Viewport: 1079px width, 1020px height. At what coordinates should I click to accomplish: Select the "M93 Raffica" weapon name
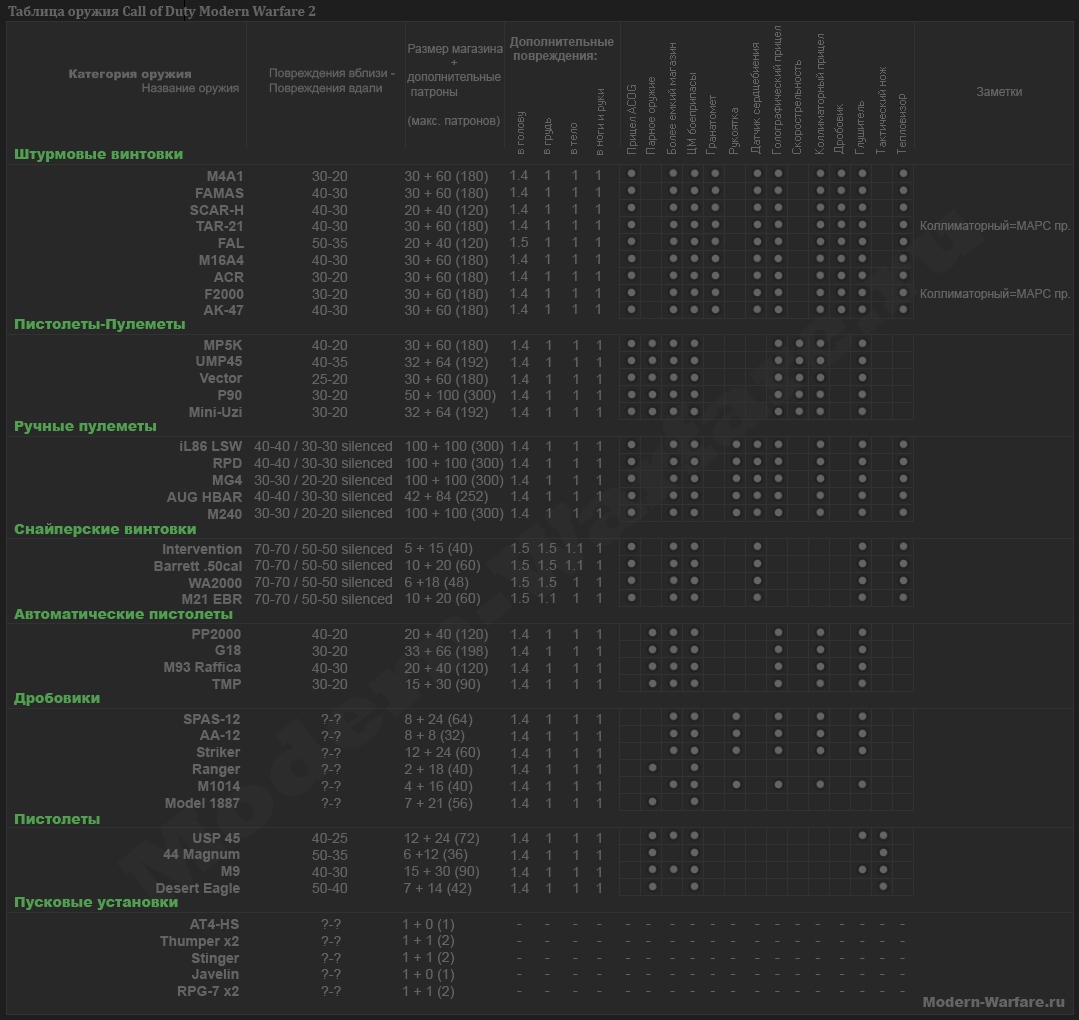tap(202, 668)
